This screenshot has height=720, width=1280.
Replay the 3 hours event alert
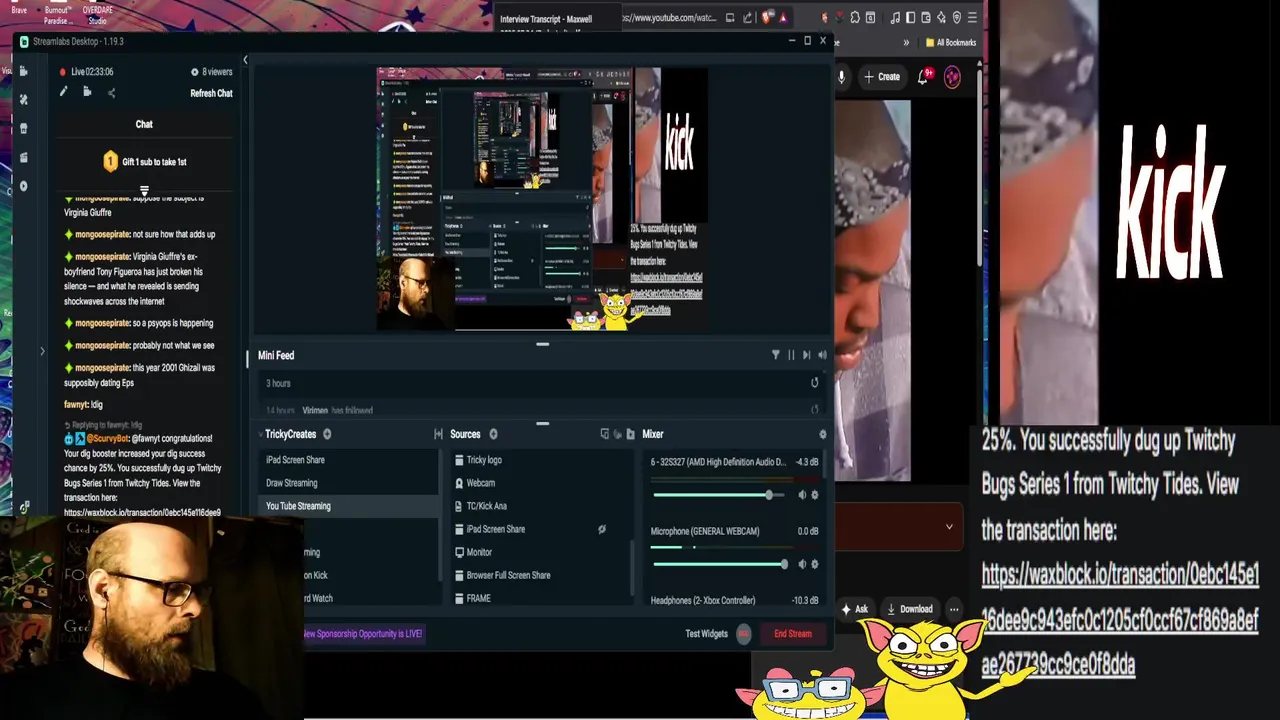pos(814,383)
